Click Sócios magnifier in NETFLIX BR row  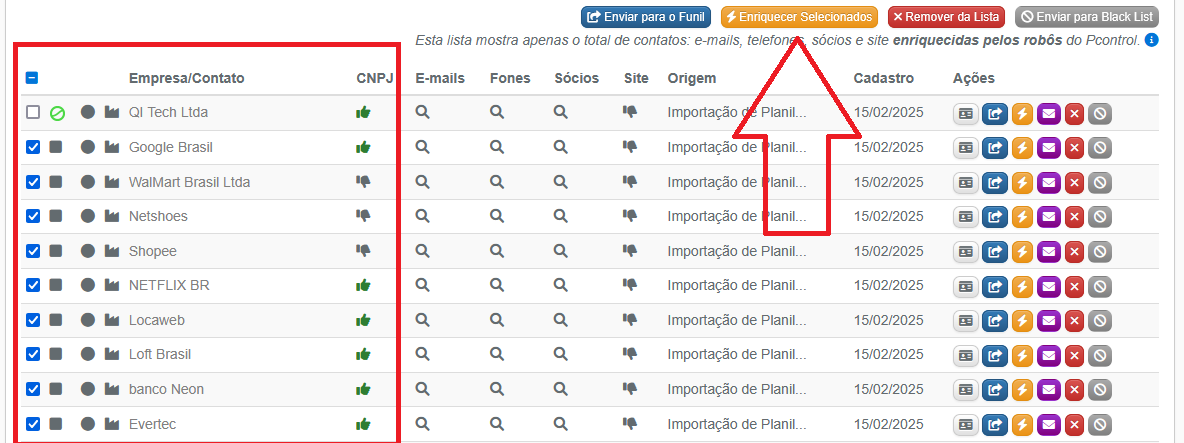[x=560, y=285]
